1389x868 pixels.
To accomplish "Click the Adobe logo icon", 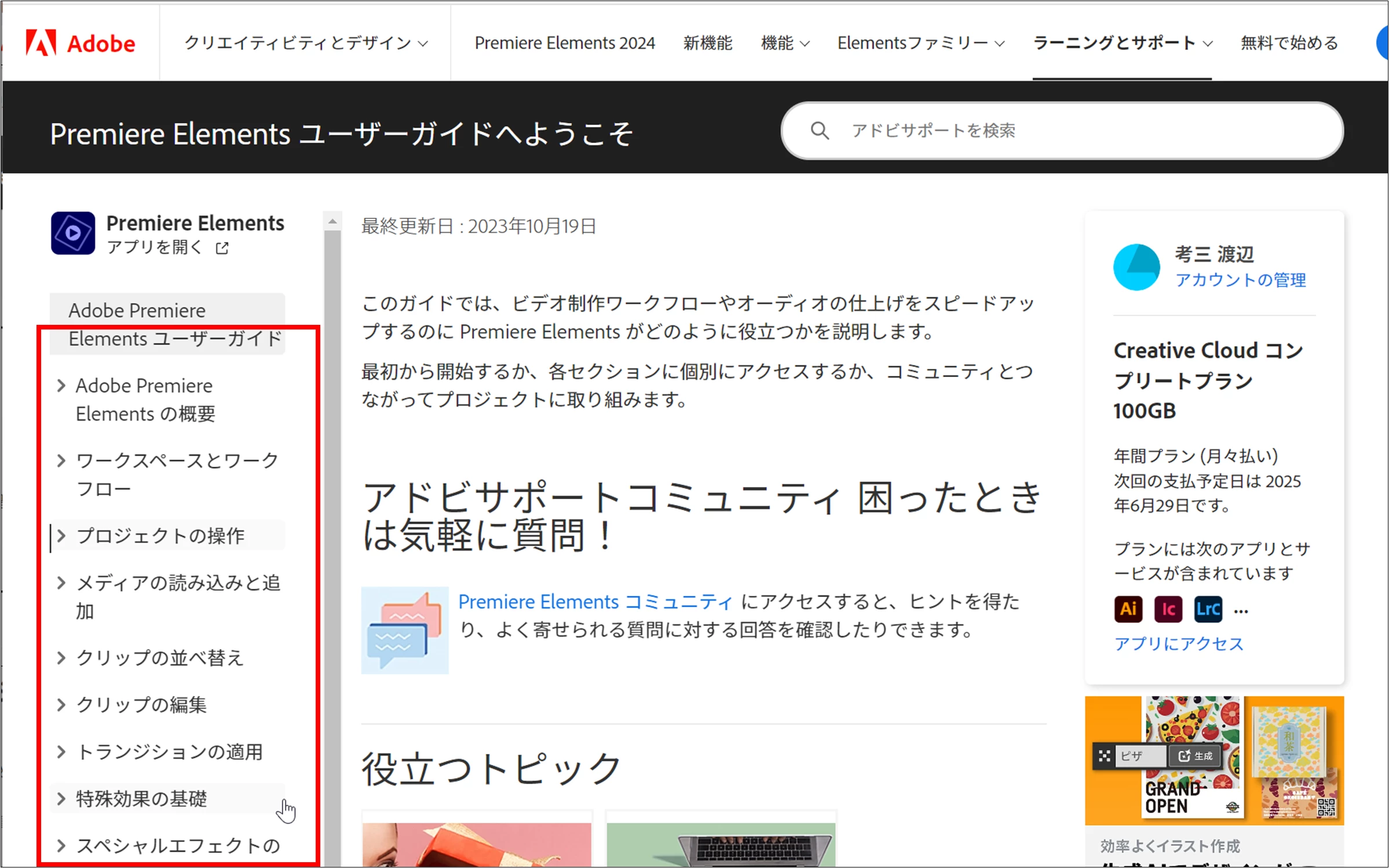I will pyautogui.click(x=41, y=43).
